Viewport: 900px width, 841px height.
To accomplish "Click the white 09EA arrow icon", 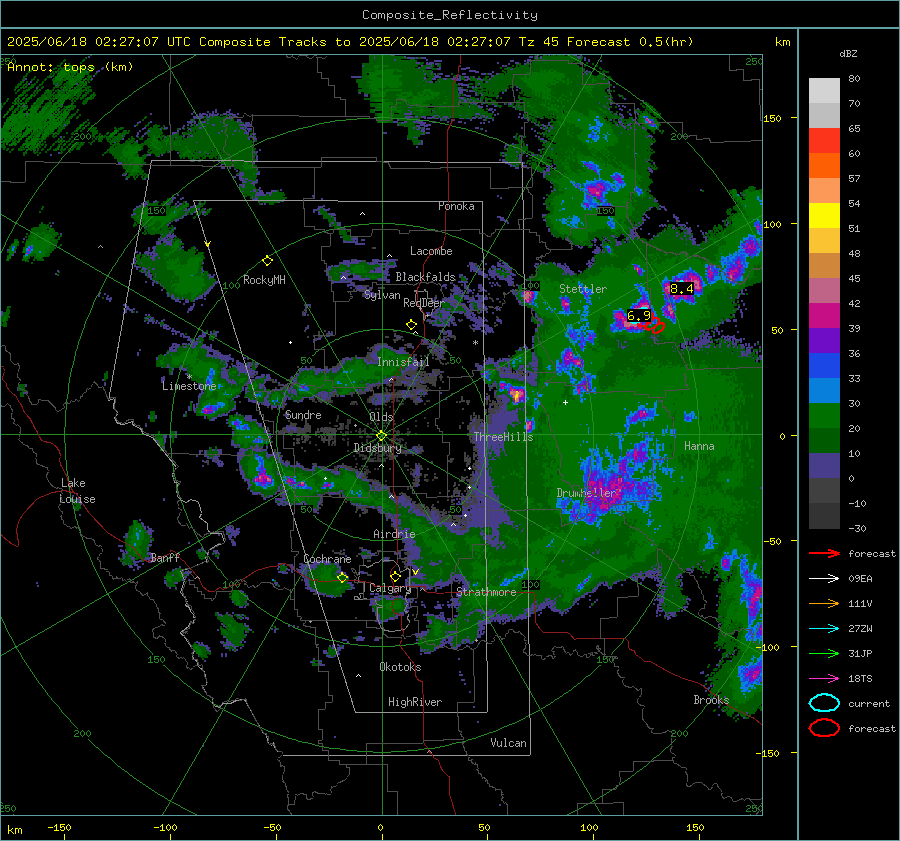I will click(x=824, y=579).
